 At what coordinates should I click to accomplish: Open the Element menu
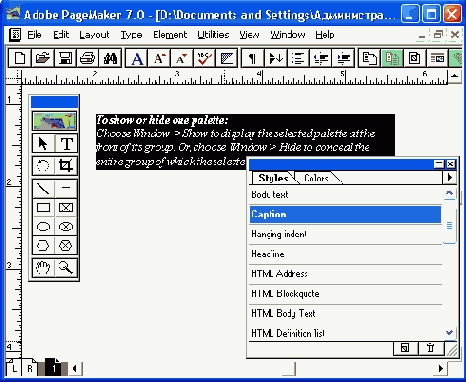tap(170, 35)
